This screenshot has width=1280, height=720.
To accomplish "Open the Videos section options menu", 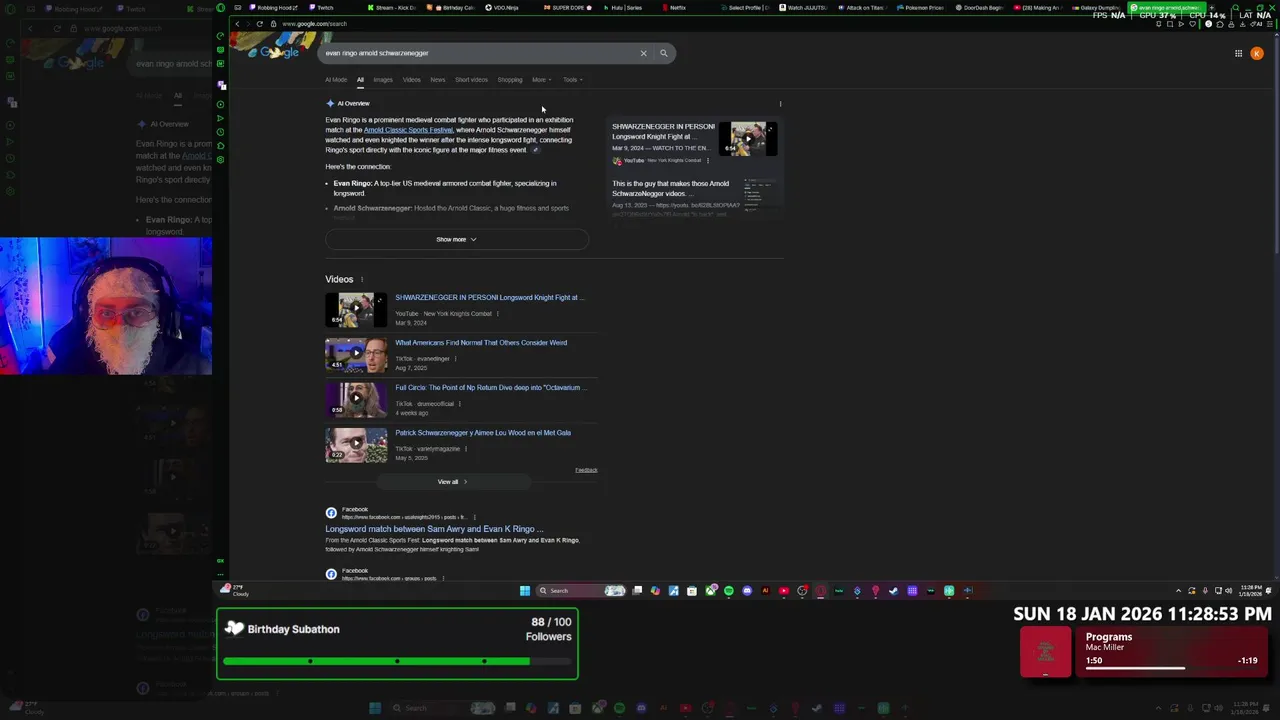I will point(362,279).
